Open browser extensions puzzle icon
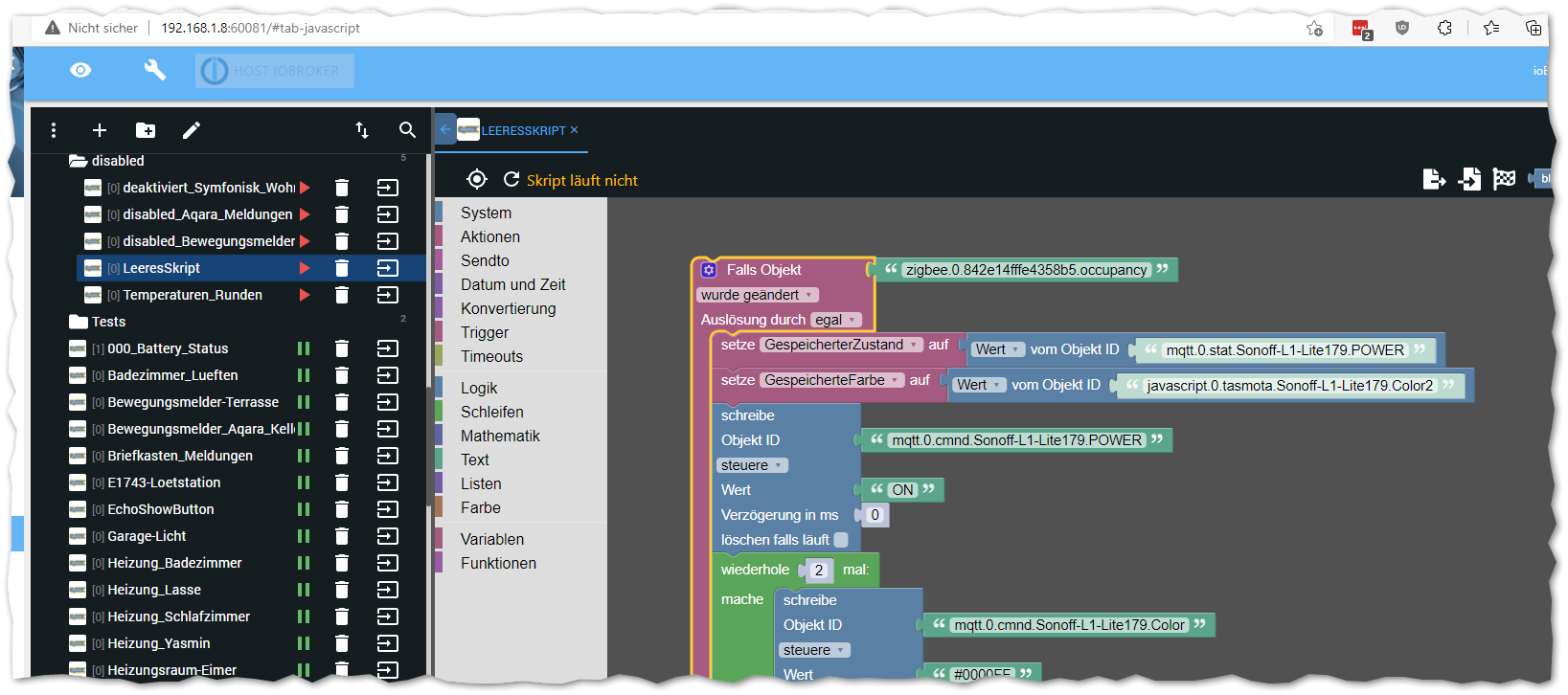1568x695 pixels. click(x=1445, y=28)
